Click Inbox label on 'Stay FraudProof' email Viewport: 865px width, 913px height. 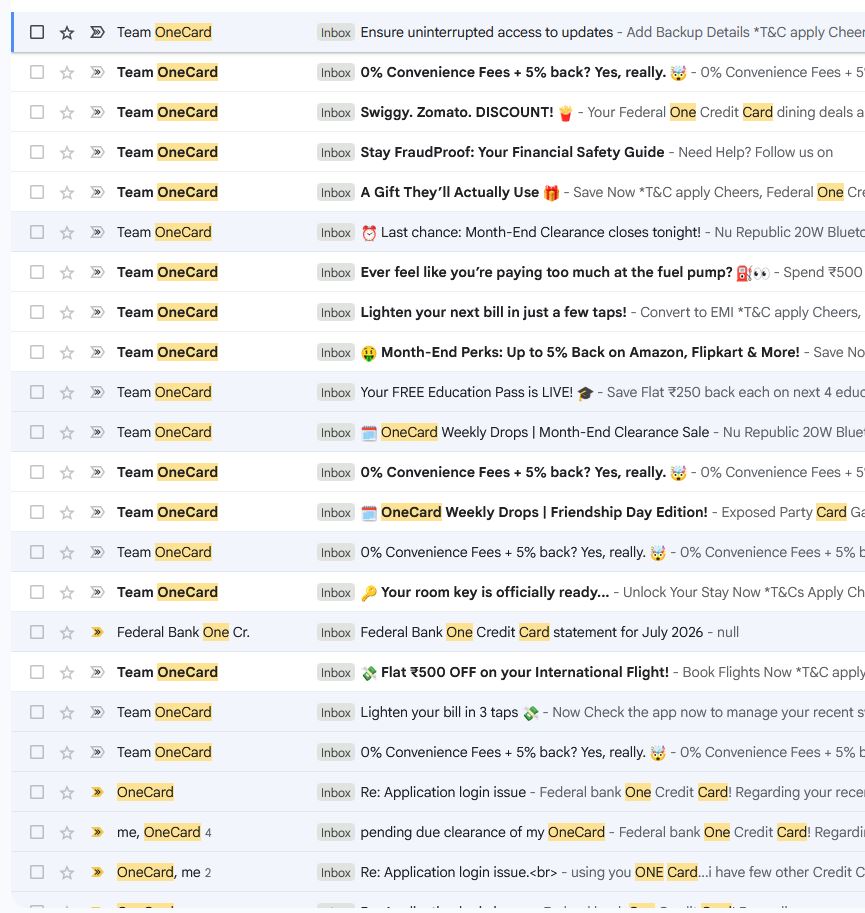pos(336,153)
